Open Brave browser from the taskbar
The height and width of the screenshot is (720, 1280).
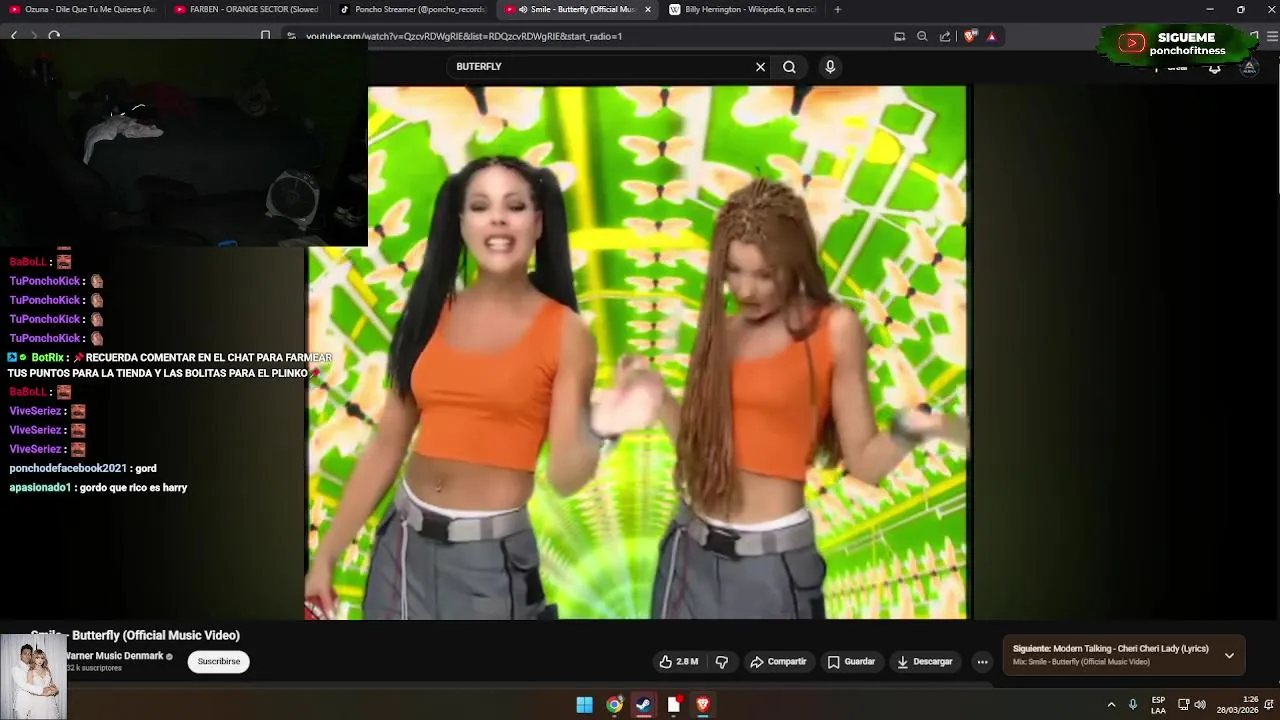click(x=703, y=705)
